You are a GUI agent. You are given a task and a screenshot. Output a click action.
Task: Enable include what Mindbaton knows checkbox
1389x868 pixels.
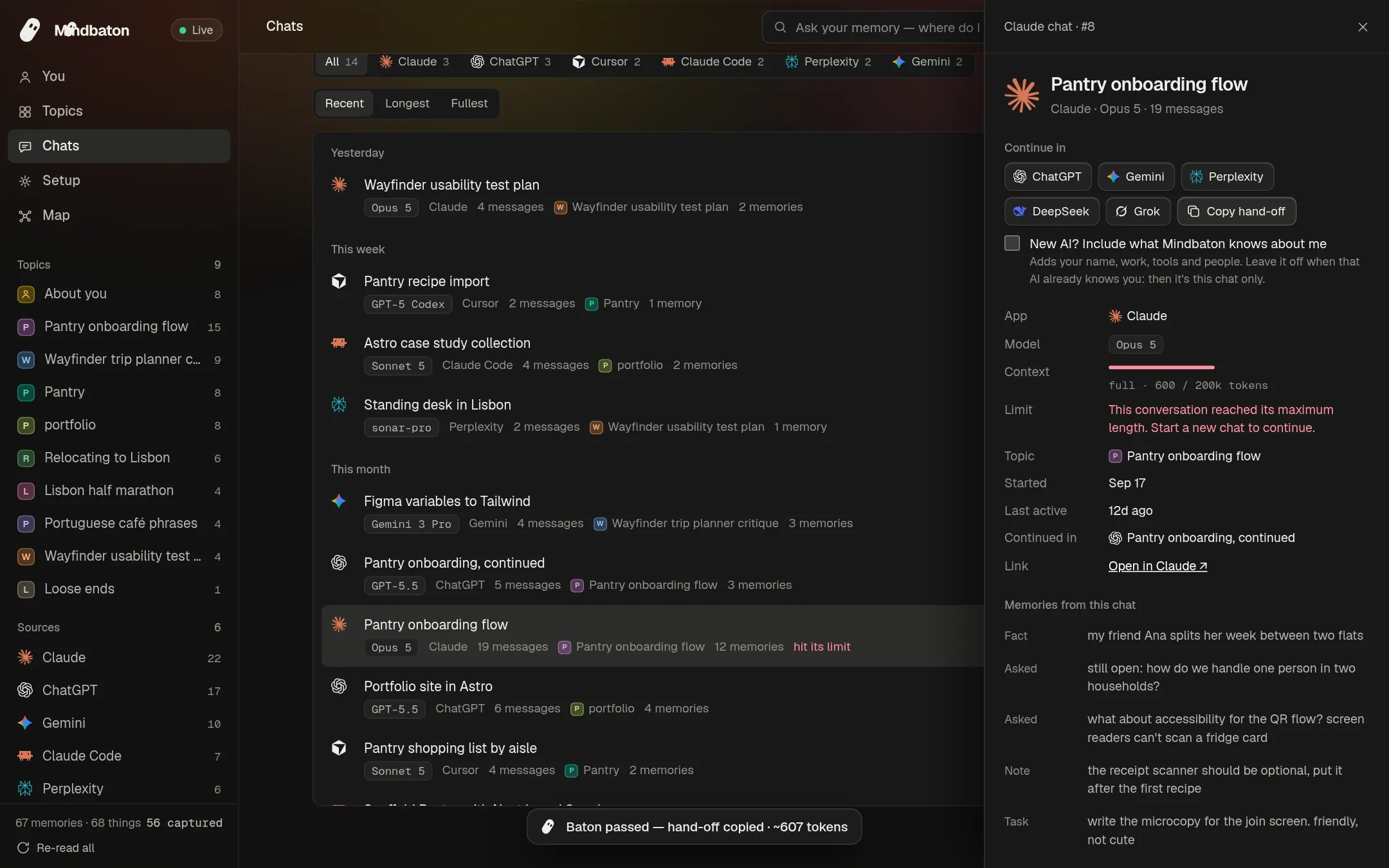coord(1012,243)
